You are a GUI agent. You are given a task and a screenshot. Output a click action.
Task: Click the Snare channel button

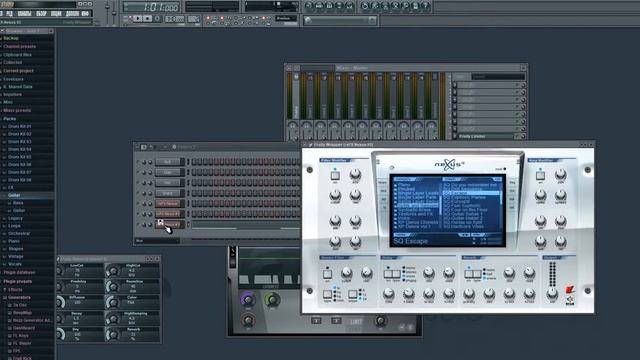pyautogui.click(x=168, y=193)
